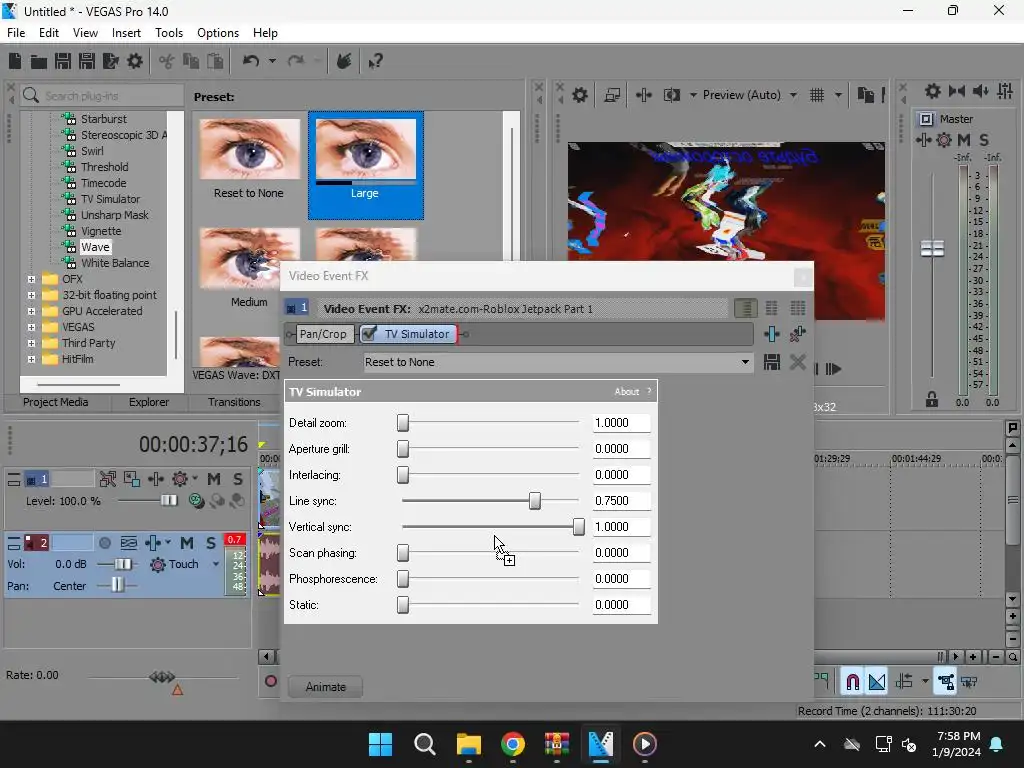Enable snapping magnet icon below timeline
This screenshot has width=1024, height=768.
coord(852,682)
